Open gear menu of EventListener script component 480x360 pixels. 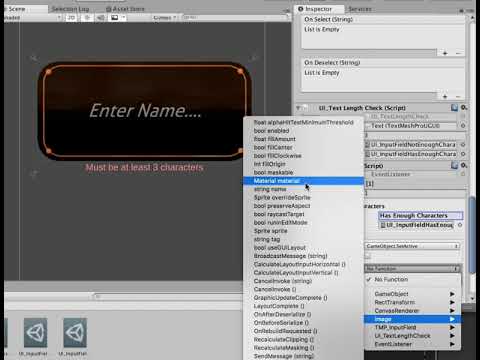[464, 165]
